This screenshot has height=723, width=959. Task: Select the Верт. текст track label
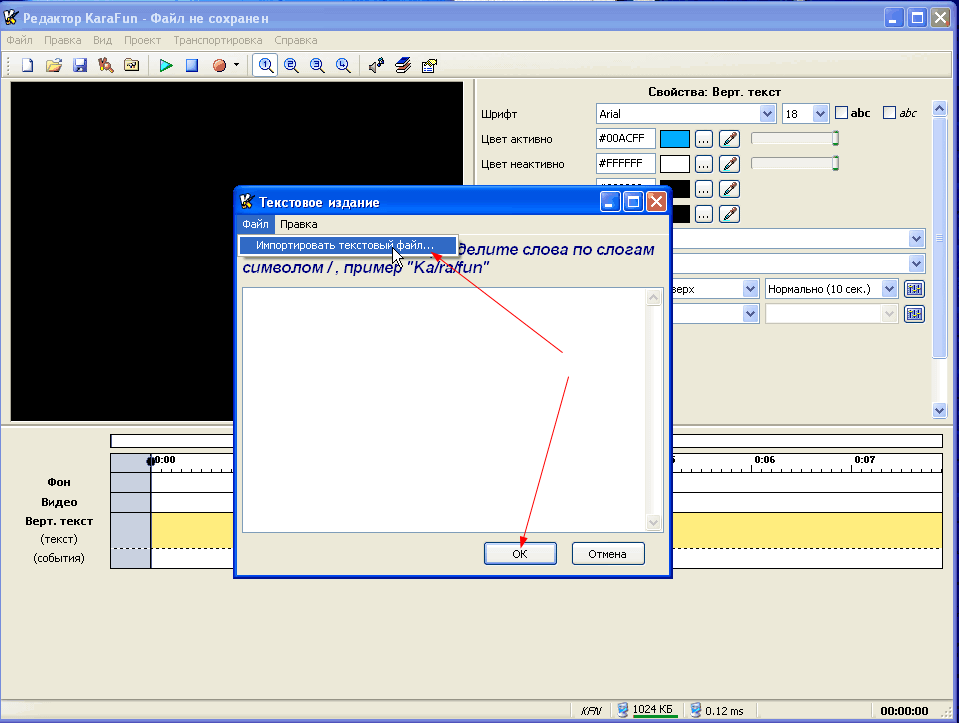59,522
